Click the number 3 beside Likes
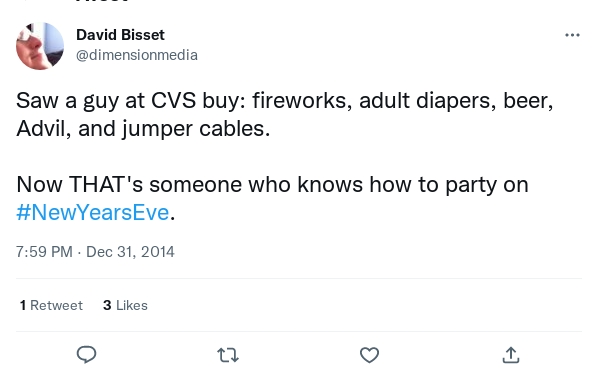Screen dimensions: 598x369 point(107,305)
